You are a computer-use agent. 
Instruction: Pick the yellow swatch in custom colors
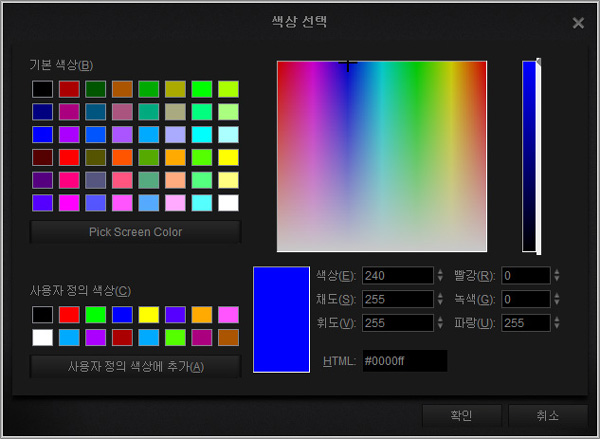(x=148, y=315)
